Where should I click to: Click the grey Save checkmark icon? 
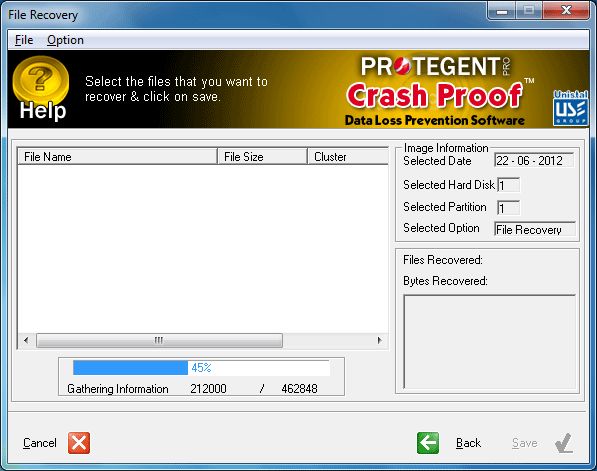(564, 443)
